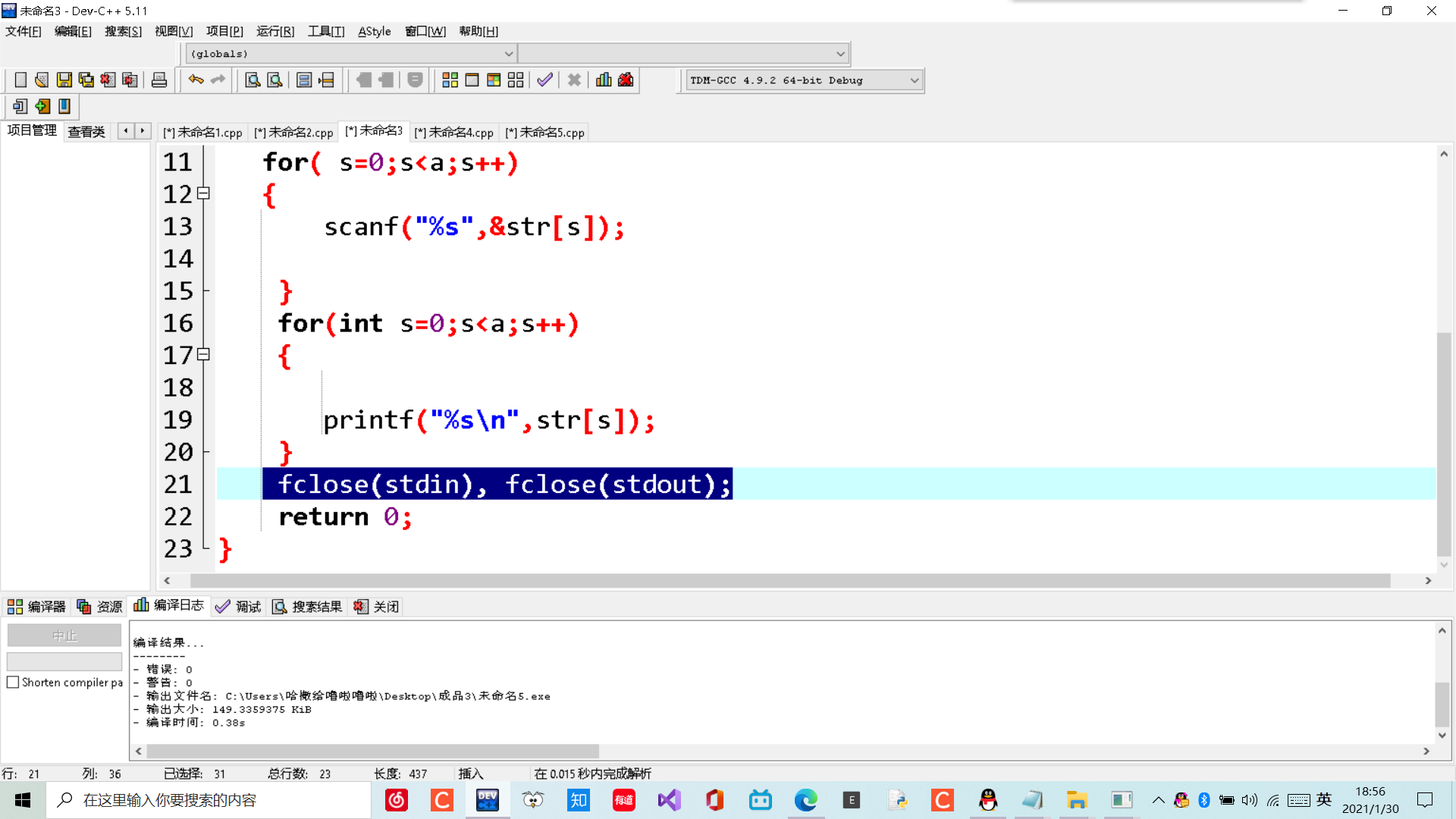Click the Find magnifier toolbar icon
This screenshot has height=819, width=1456.
click(x=253, y=80)
